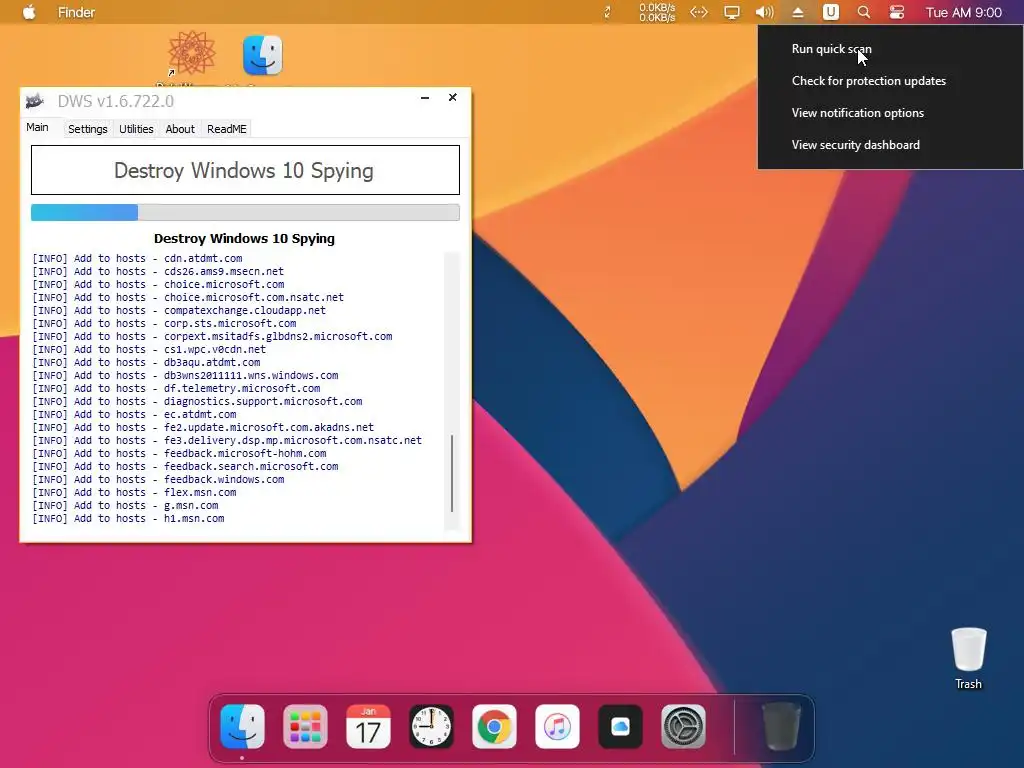Click the Finder desktop icon

263,55
